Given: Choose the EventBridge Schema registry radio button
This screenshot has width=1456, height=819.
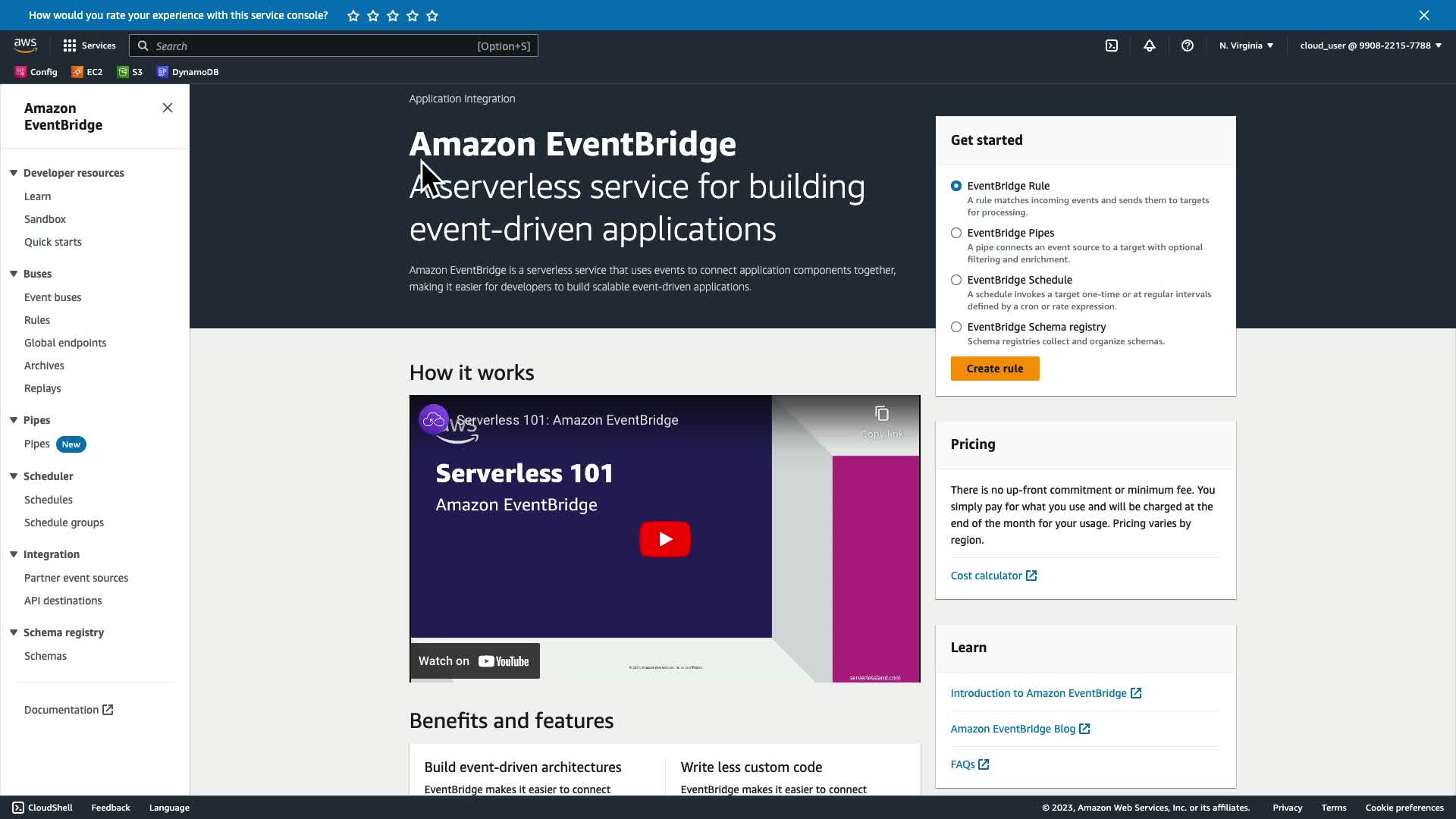Looking at the screenshot, I should 956,327.
